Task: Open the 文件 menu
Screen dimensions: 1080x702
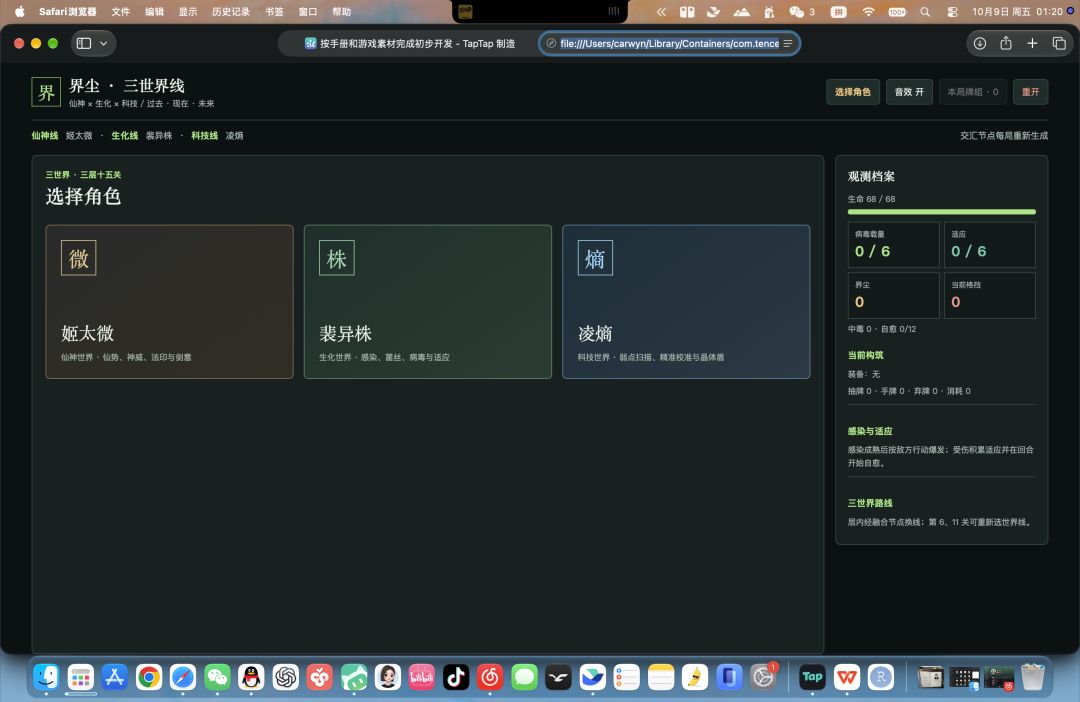Action: coord(121,12)
